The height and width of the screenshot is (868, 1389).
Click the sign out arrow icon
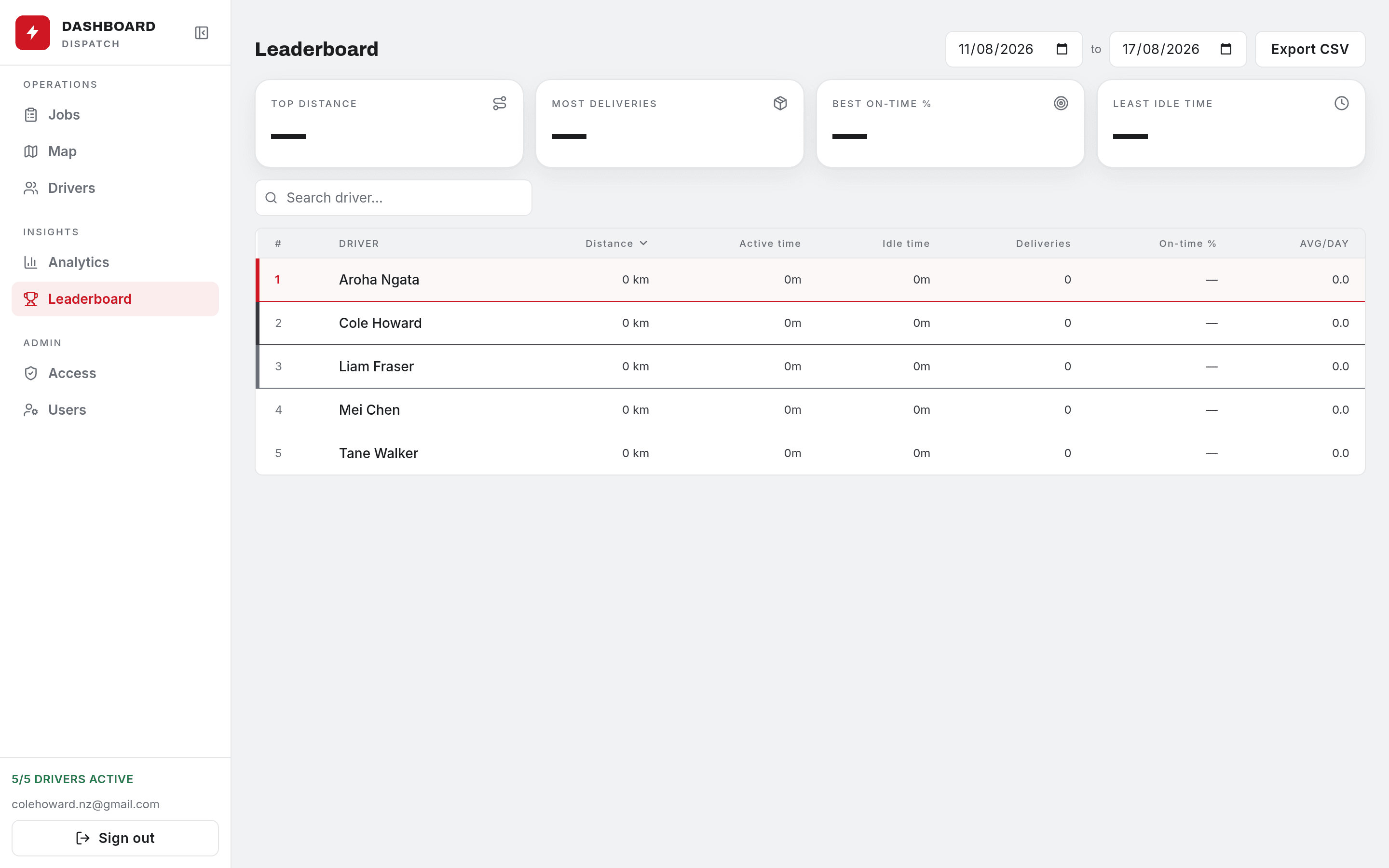tap(82, 838)
